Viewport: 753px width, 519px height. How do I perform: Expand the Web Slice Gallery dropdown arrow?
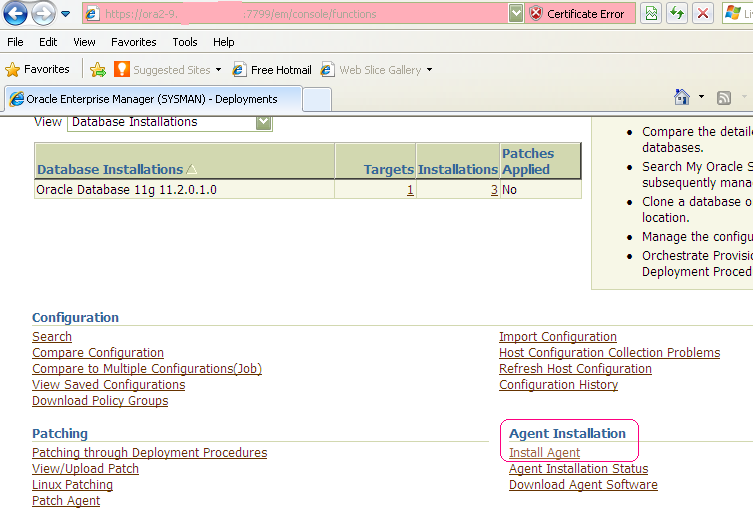click(x=429, y=70)
